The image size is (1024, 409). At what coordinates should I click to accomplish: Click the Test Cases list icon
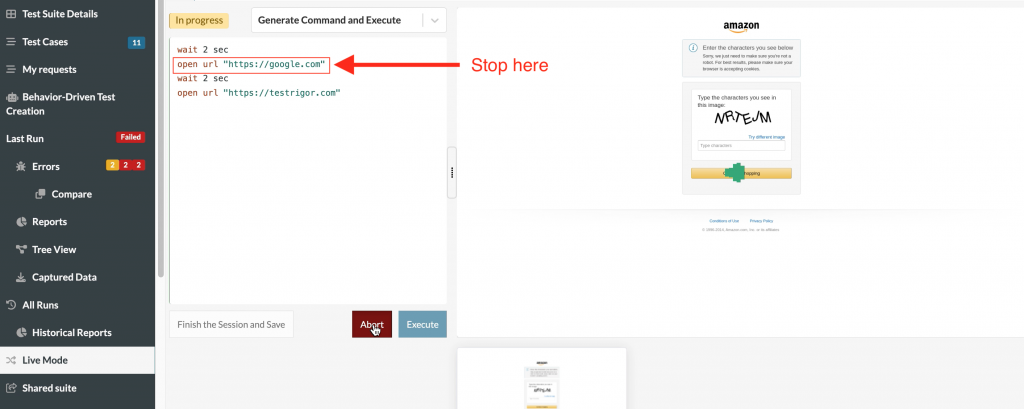point(11,42)
